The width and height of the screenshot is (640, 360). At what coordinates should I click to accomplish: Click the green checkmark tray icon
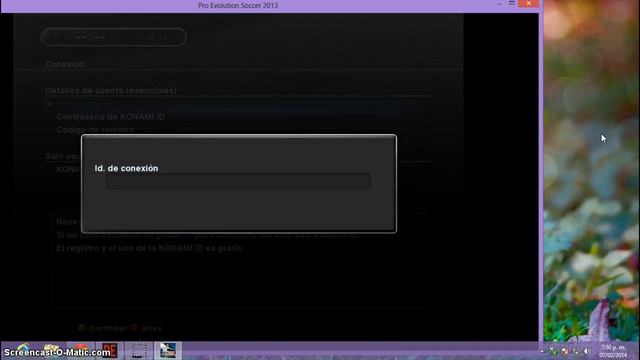point(554,352)
